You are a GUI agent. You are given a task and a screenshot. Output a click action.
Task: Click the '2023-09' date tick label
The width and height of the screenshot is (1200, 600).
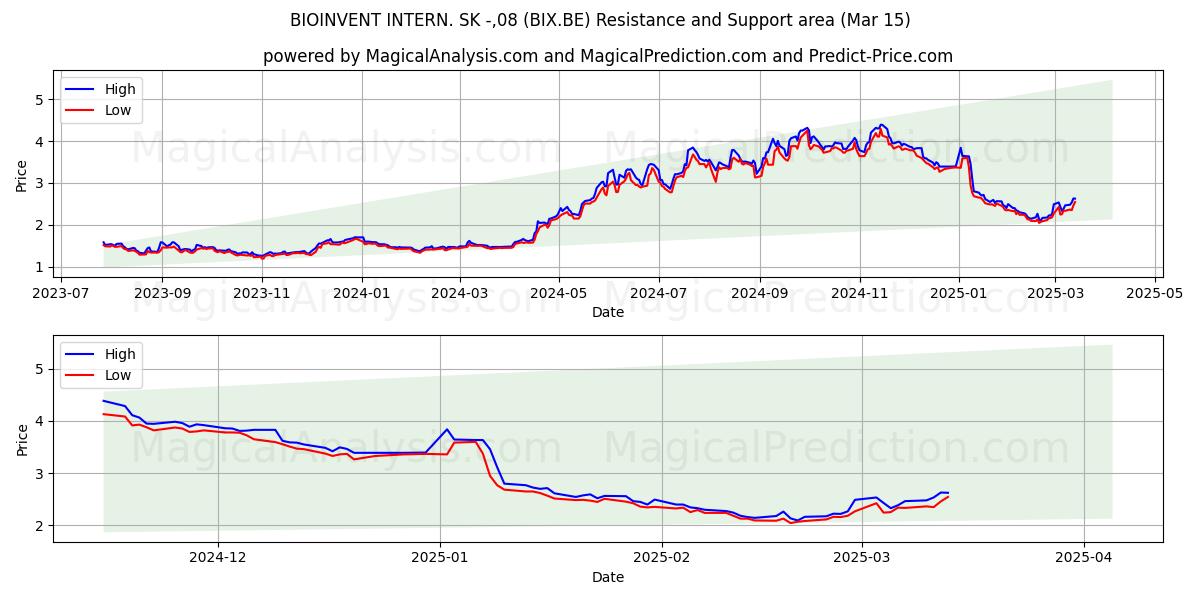point(162,294)
